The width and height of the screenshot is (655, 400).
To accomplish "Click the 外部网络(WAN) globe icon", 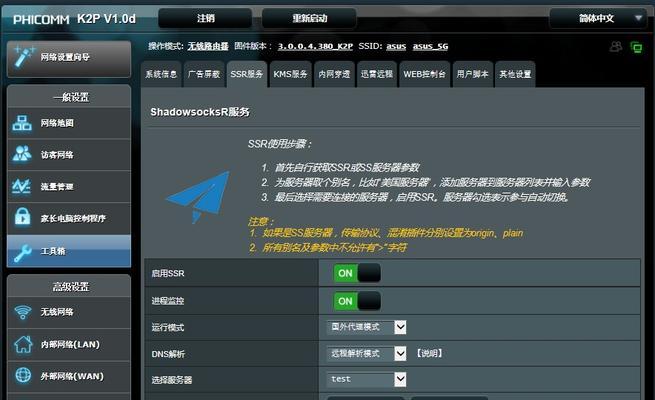I will [23, 375].
